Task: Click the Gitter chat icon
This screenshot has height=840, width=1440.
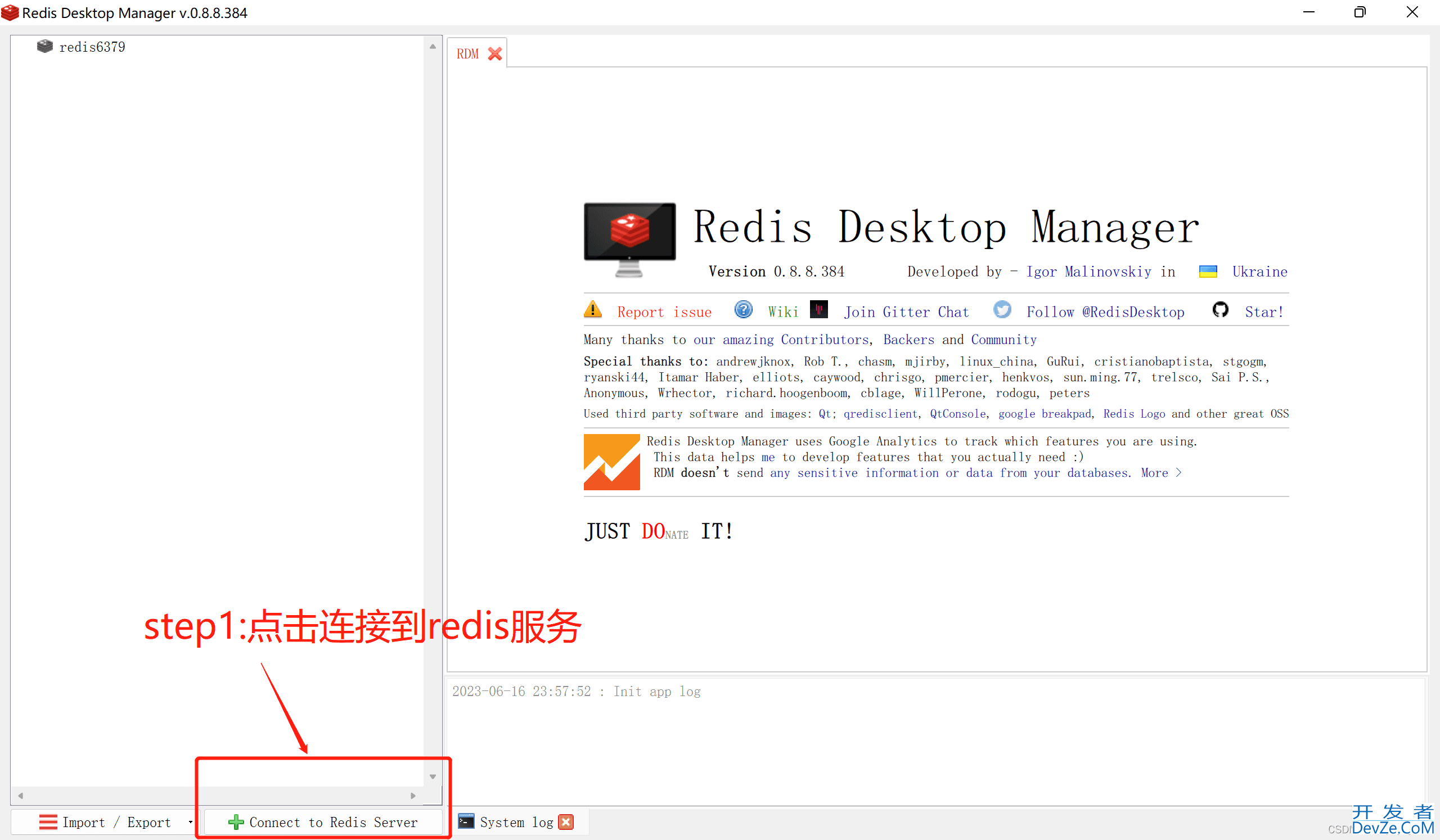Action: (818, 310)
